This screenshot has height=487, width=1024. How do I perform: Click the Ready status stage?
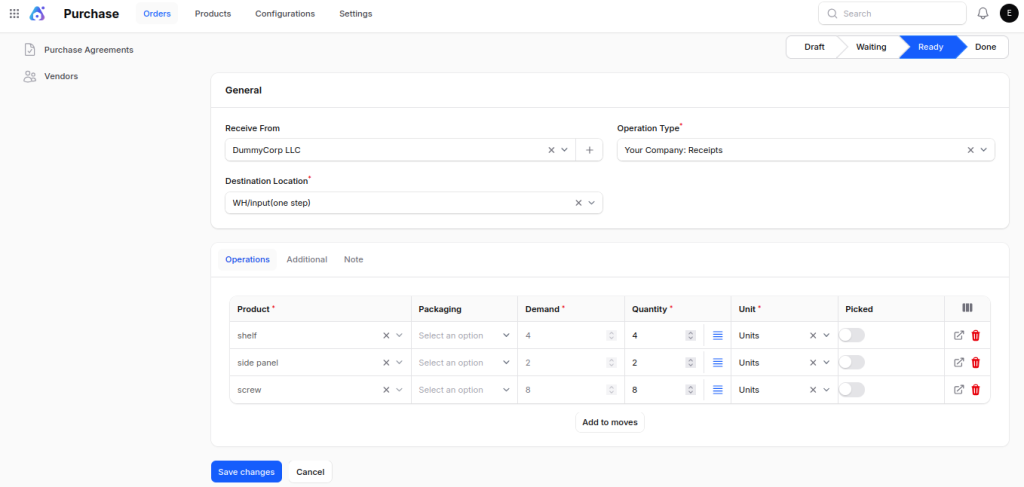[931, 47]
